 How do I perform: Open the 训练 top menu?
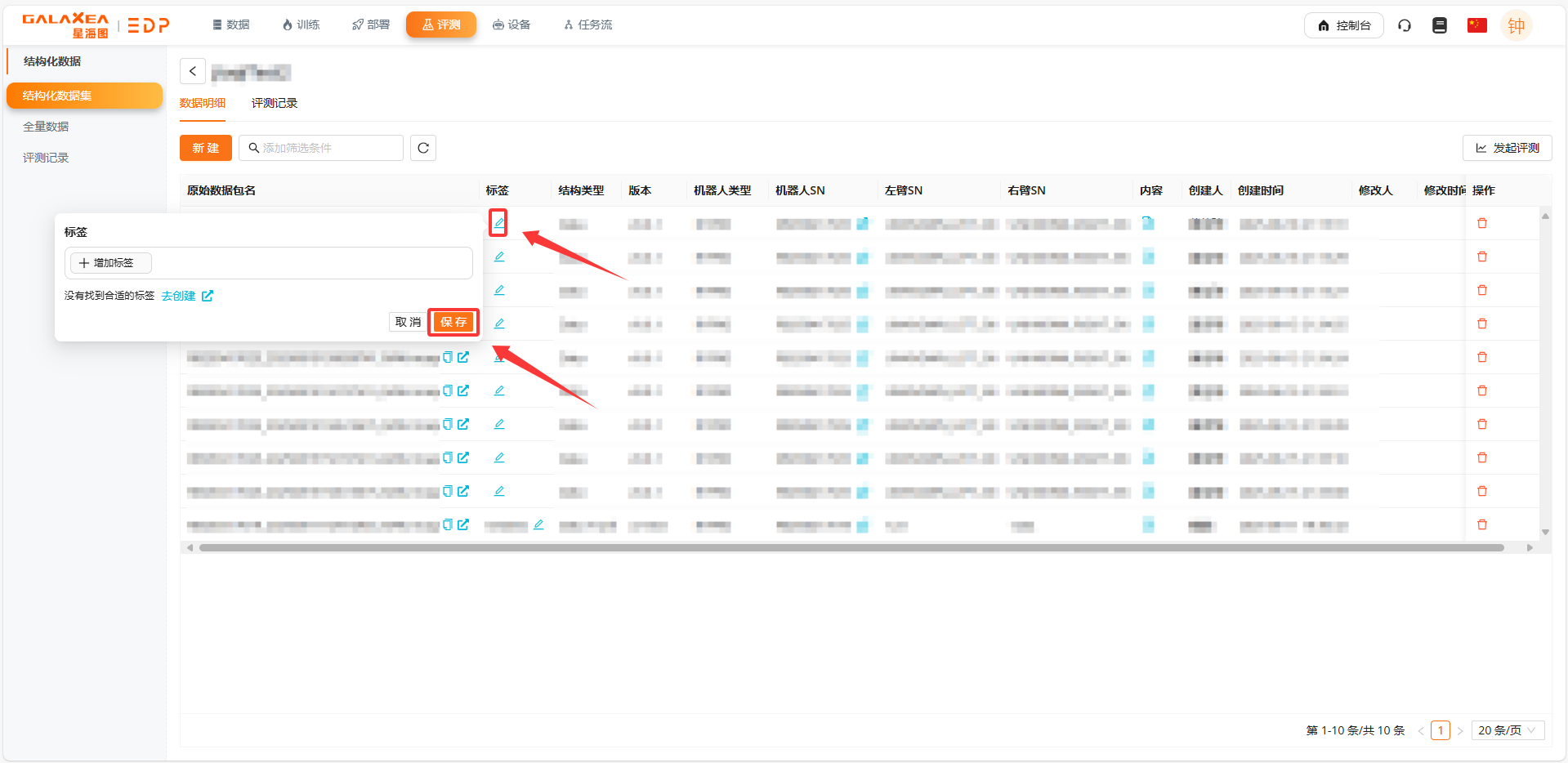[x=301, y=25]
